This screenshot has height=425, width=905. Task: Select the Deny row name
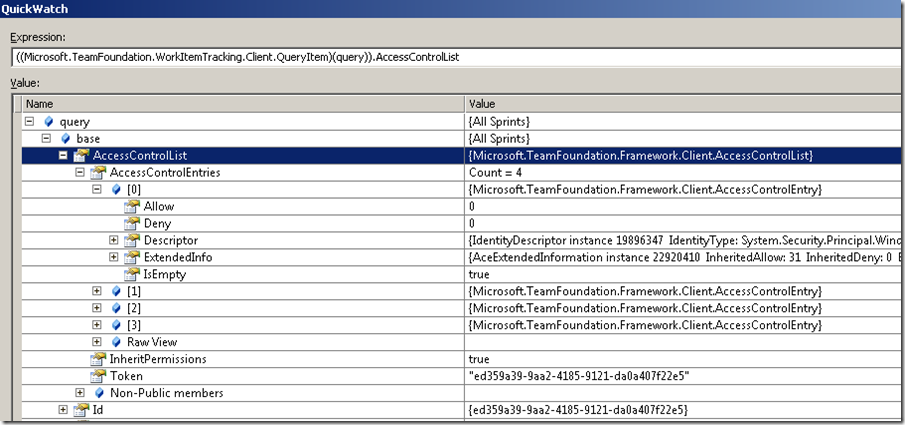tap(157, 223)
